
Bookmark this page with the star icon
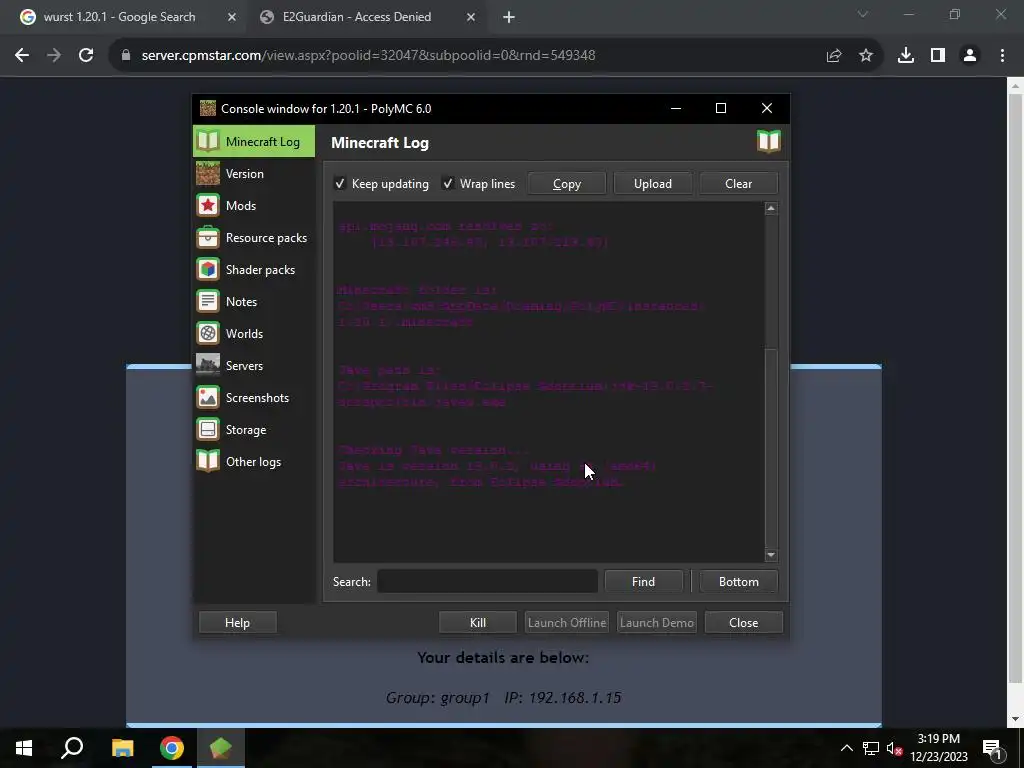866,56
